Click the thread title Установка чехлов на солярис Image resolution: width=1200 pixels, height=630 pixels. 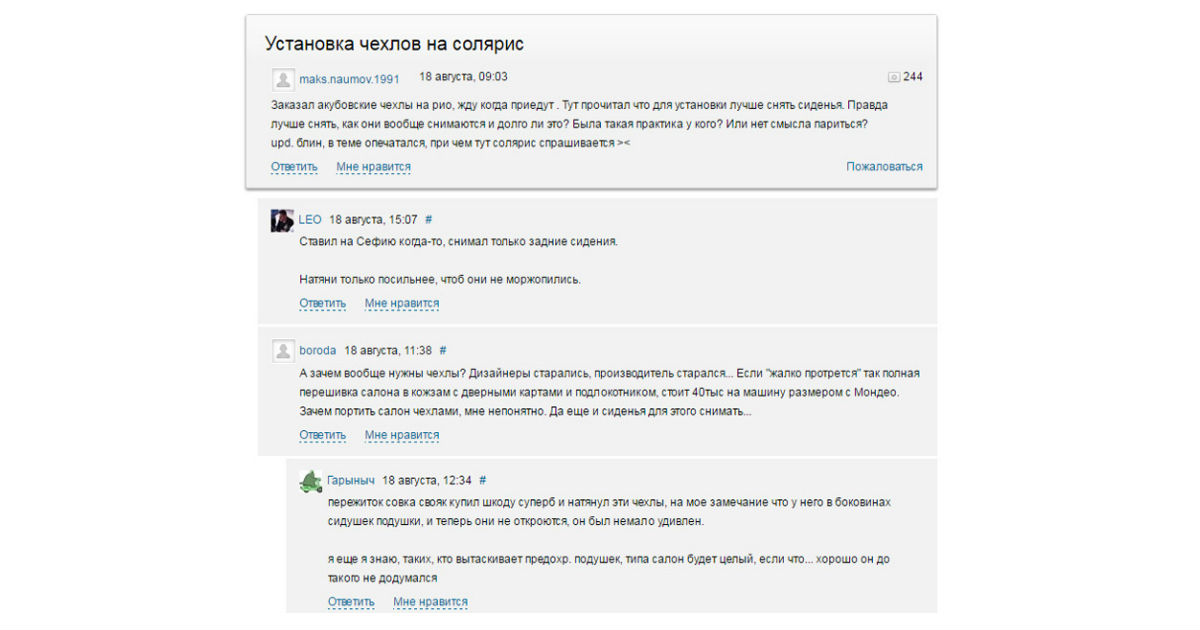tap(394, 44)
